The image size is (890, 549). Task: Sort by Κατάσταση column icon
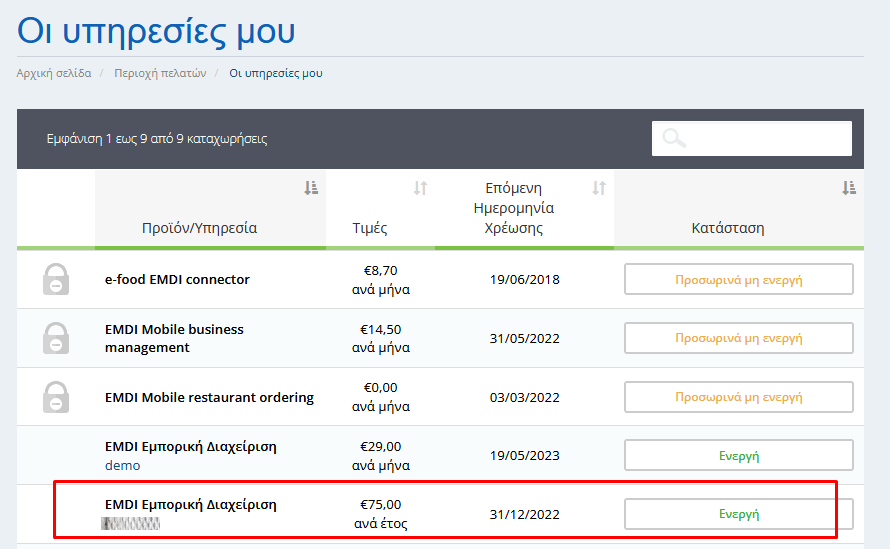(x=849, y=188)
